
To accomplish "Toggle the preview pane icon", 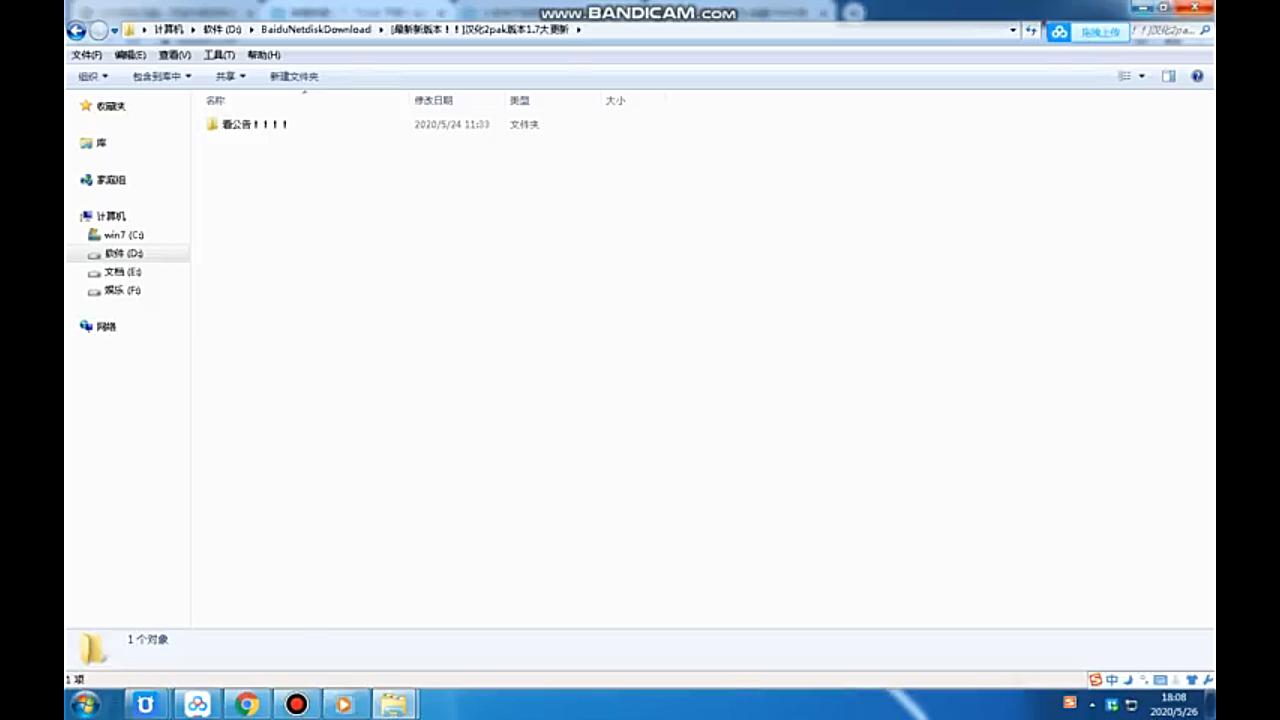I will [x=1168, y=76].
